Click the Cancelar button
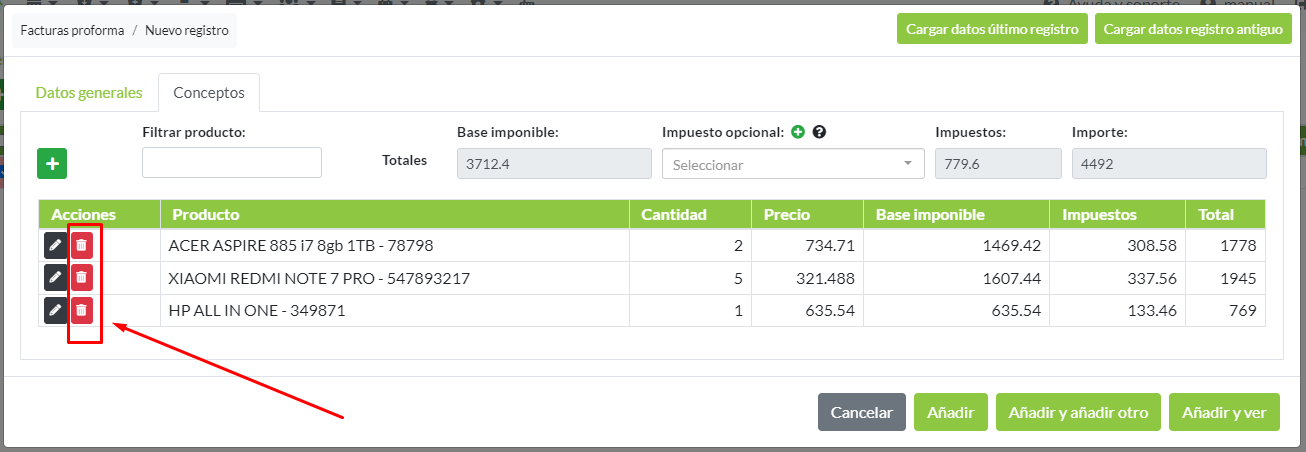Viewport: 1306px width, 452px height. pyautogui.click(x=861, y=412)
